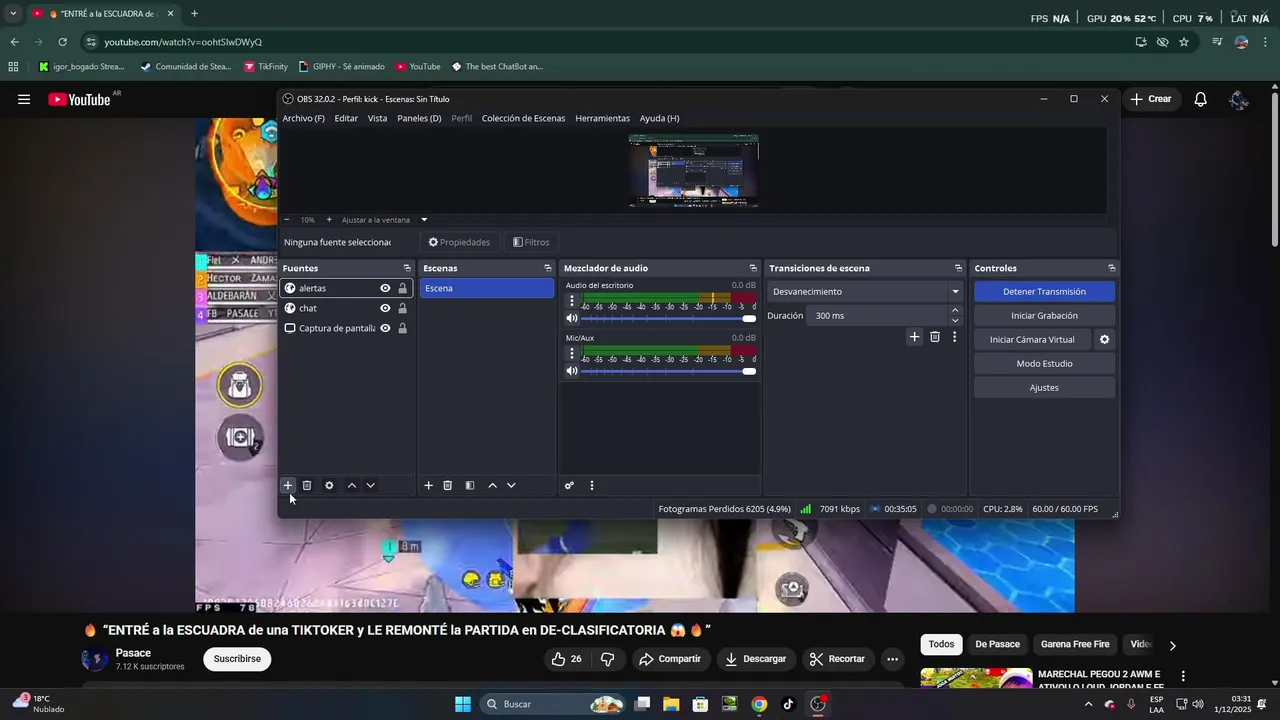This screenshot has width=1280, height=720.
Task: Open OBS Ajustes
Action: click(1044, 388)
